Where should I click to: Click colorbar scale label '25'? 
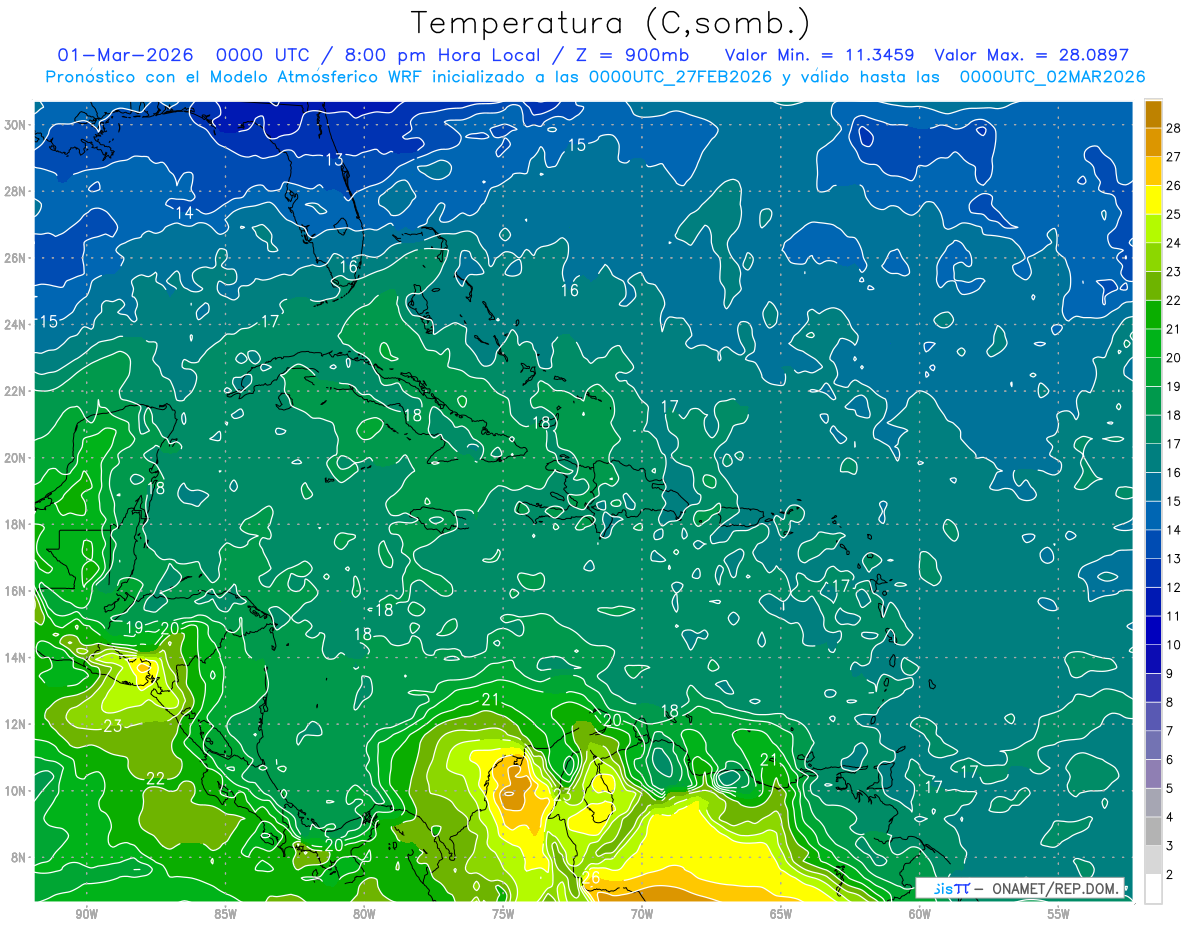pyautogui.click(x=1174, y=214)
